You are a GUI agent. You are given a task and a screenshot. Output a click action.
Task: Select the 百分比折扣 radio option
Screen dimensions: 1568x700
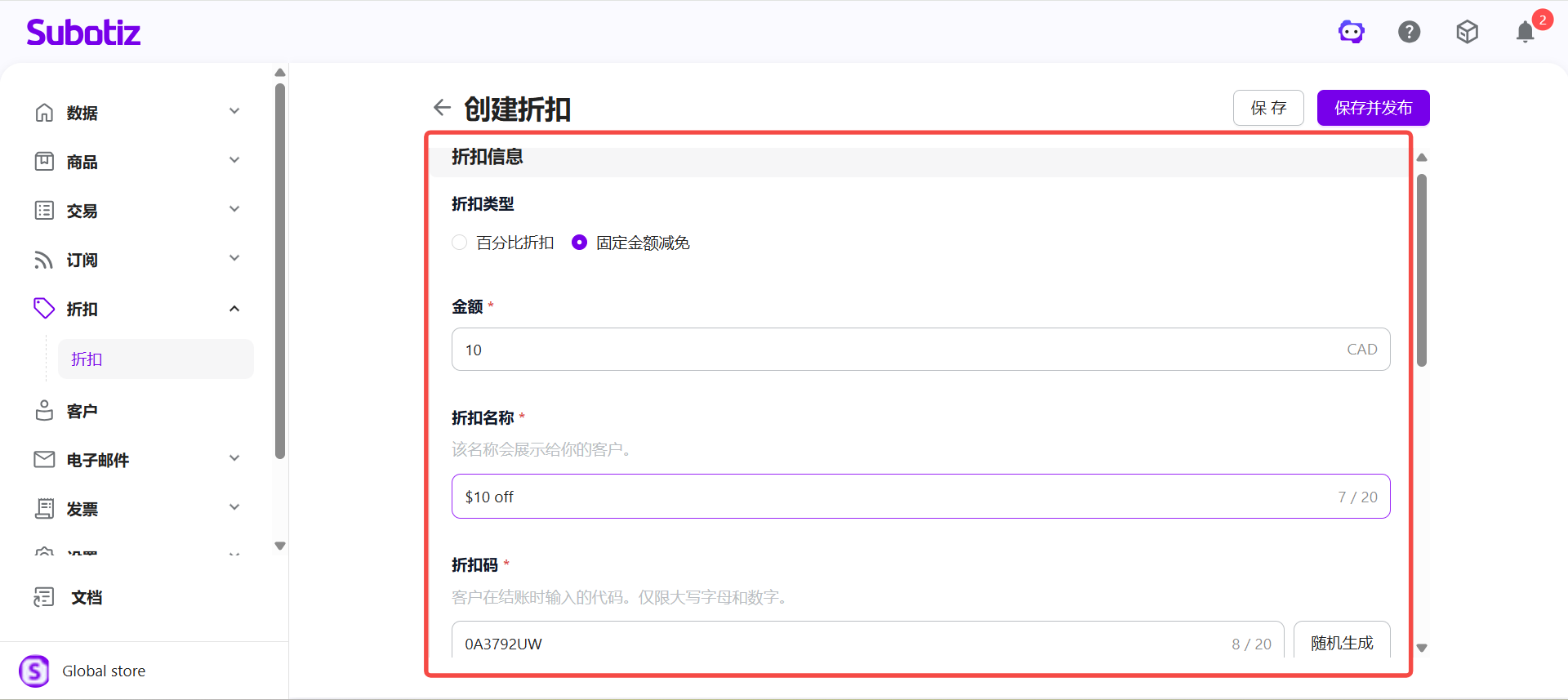(x=460, y=243)
